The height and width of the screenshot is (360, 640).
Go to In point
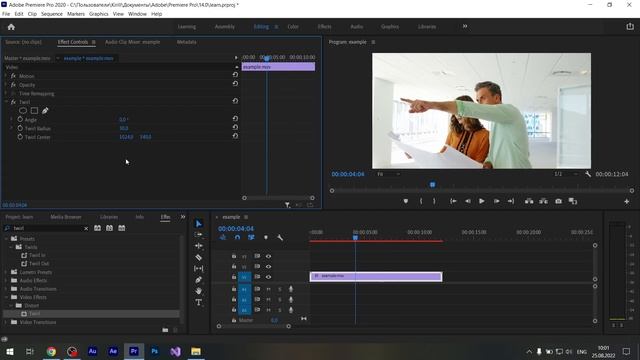coord(453,201)
